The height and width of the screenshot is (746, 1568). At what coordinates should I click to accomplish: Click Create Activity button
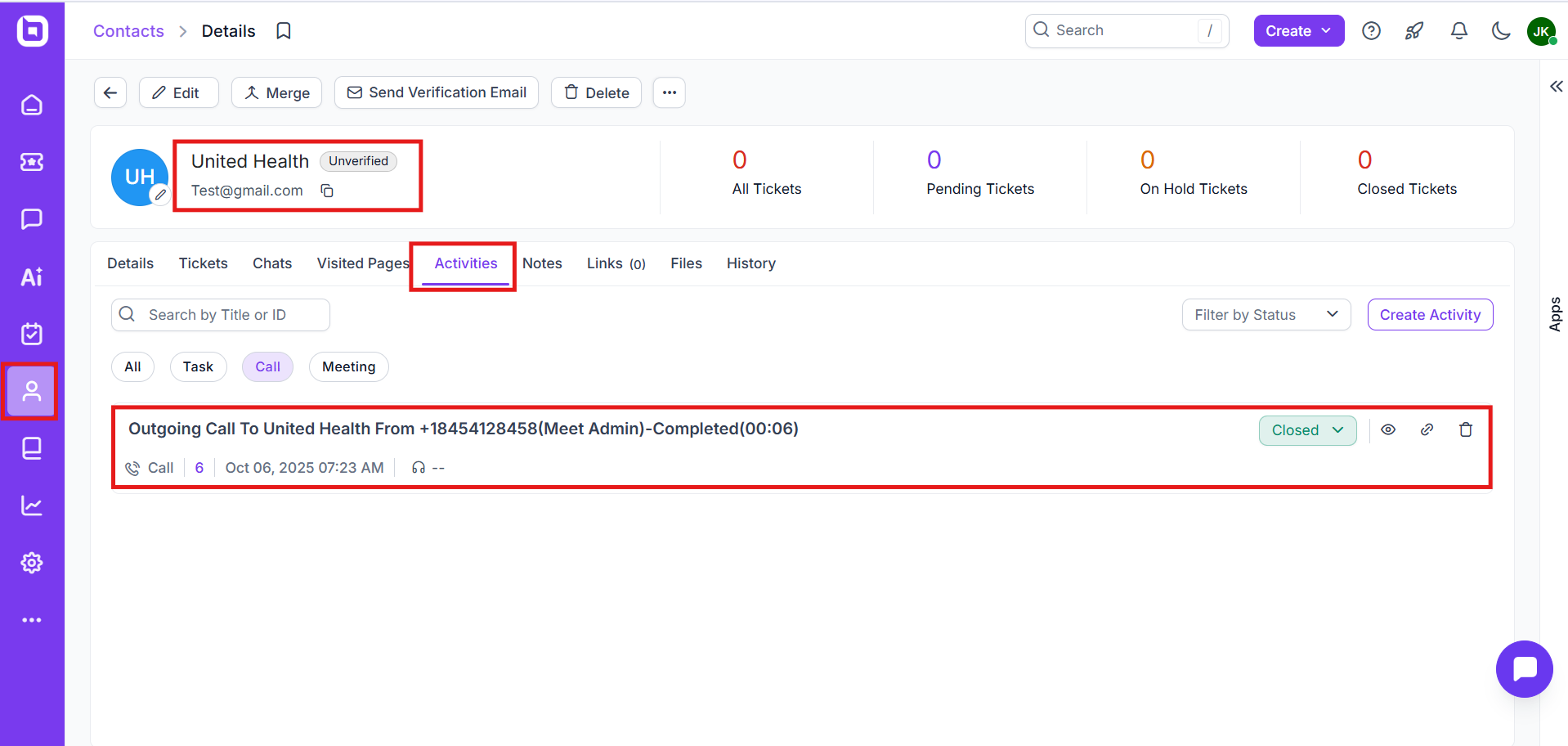point(1430,315)
